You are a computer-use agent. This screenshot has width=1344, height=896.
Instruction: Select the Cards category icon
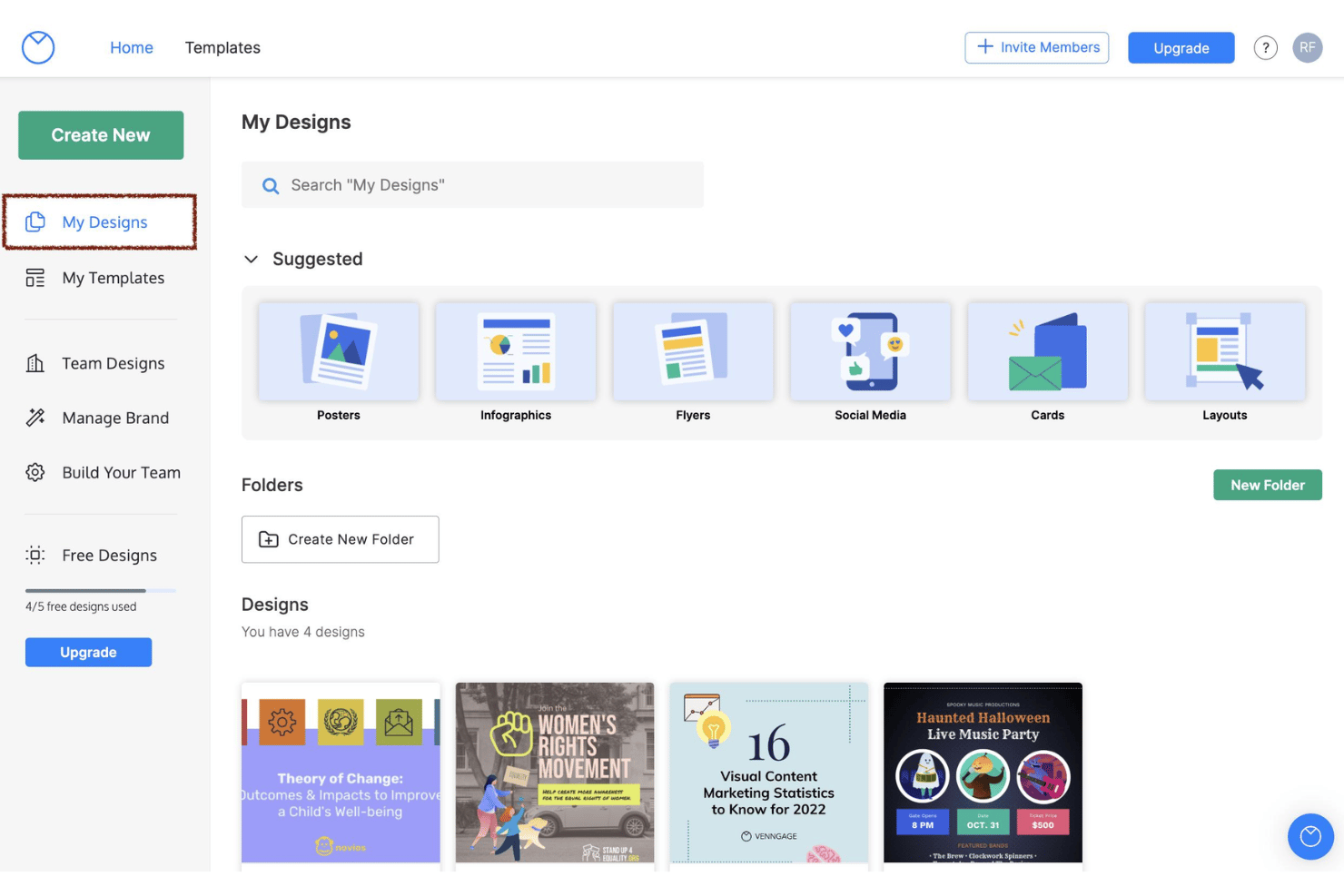pyautogui.click(x=1048, y=351)
